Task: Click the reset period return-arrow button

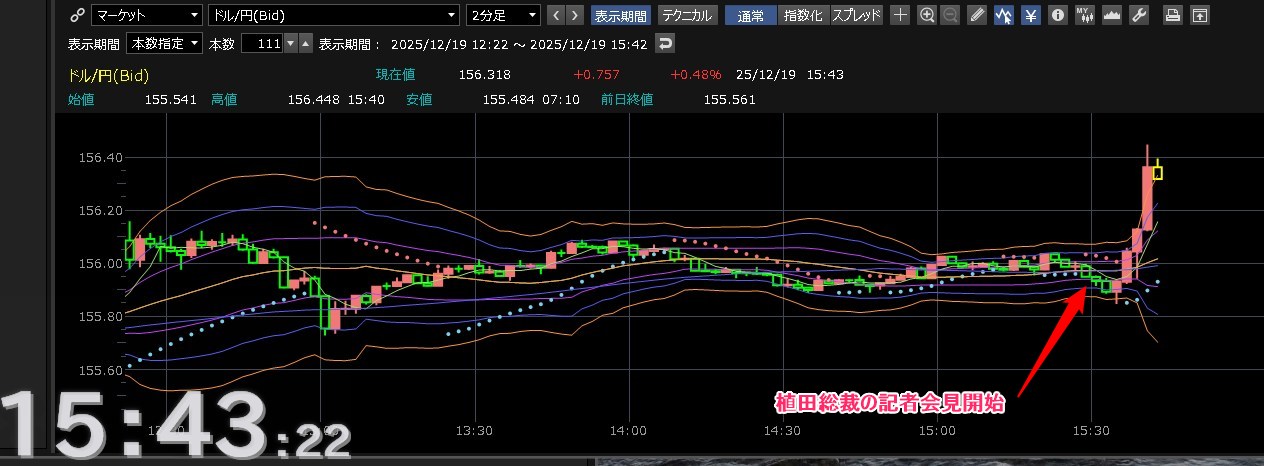Action: (x=665, y=44)
